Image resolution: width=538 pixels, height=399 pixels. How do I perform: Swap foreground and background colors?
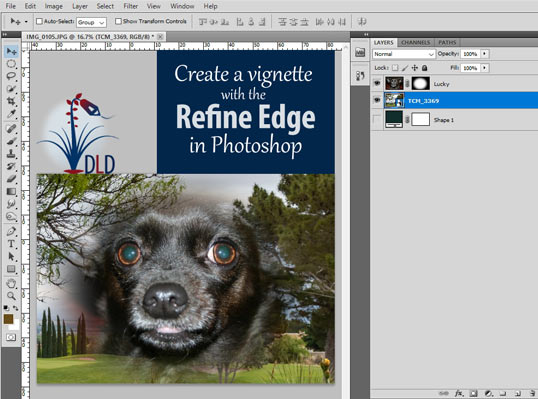[x=15, y=308]
